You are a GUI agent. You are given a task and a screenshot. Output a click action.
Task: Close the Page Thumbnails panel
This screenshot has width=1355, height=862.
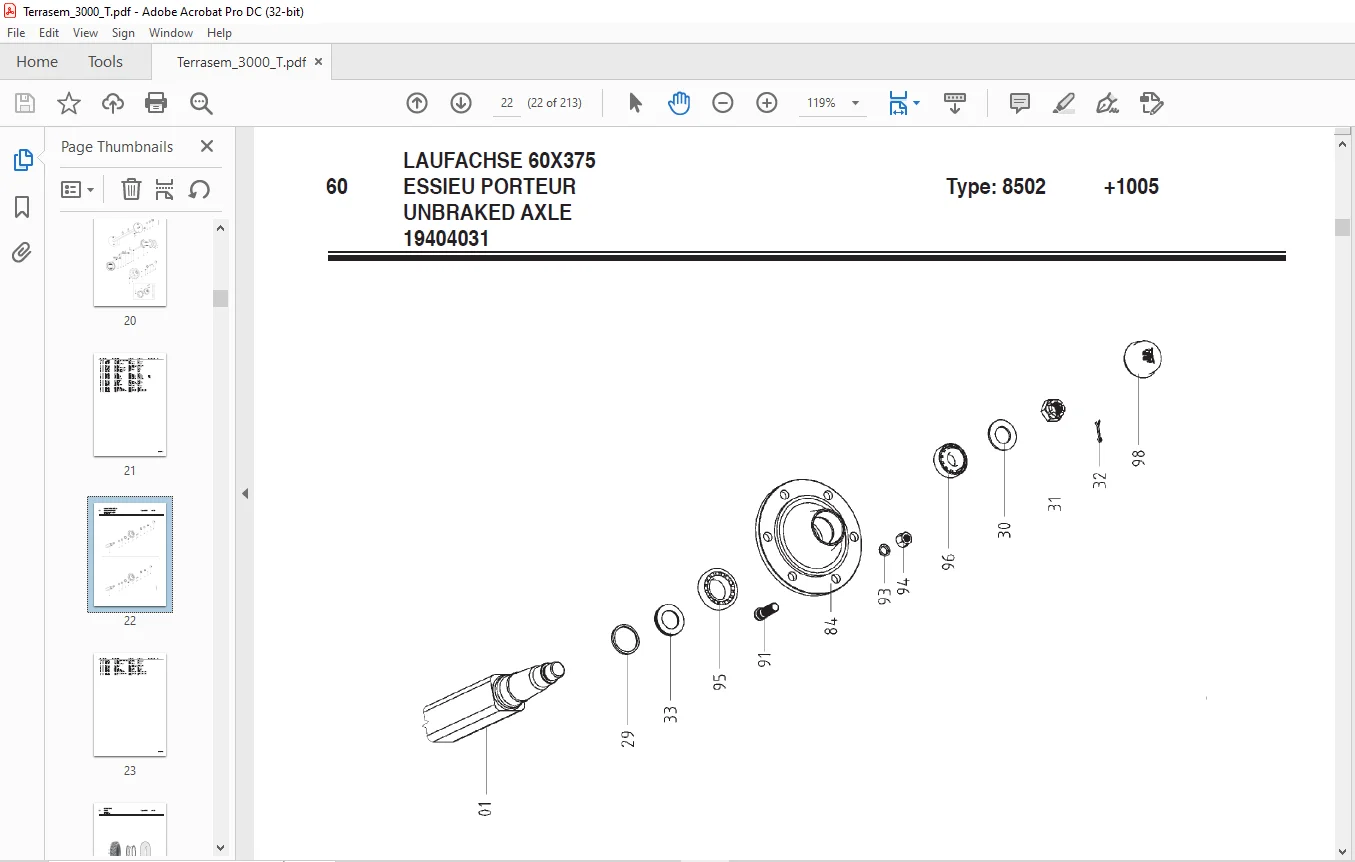[207, 146]
